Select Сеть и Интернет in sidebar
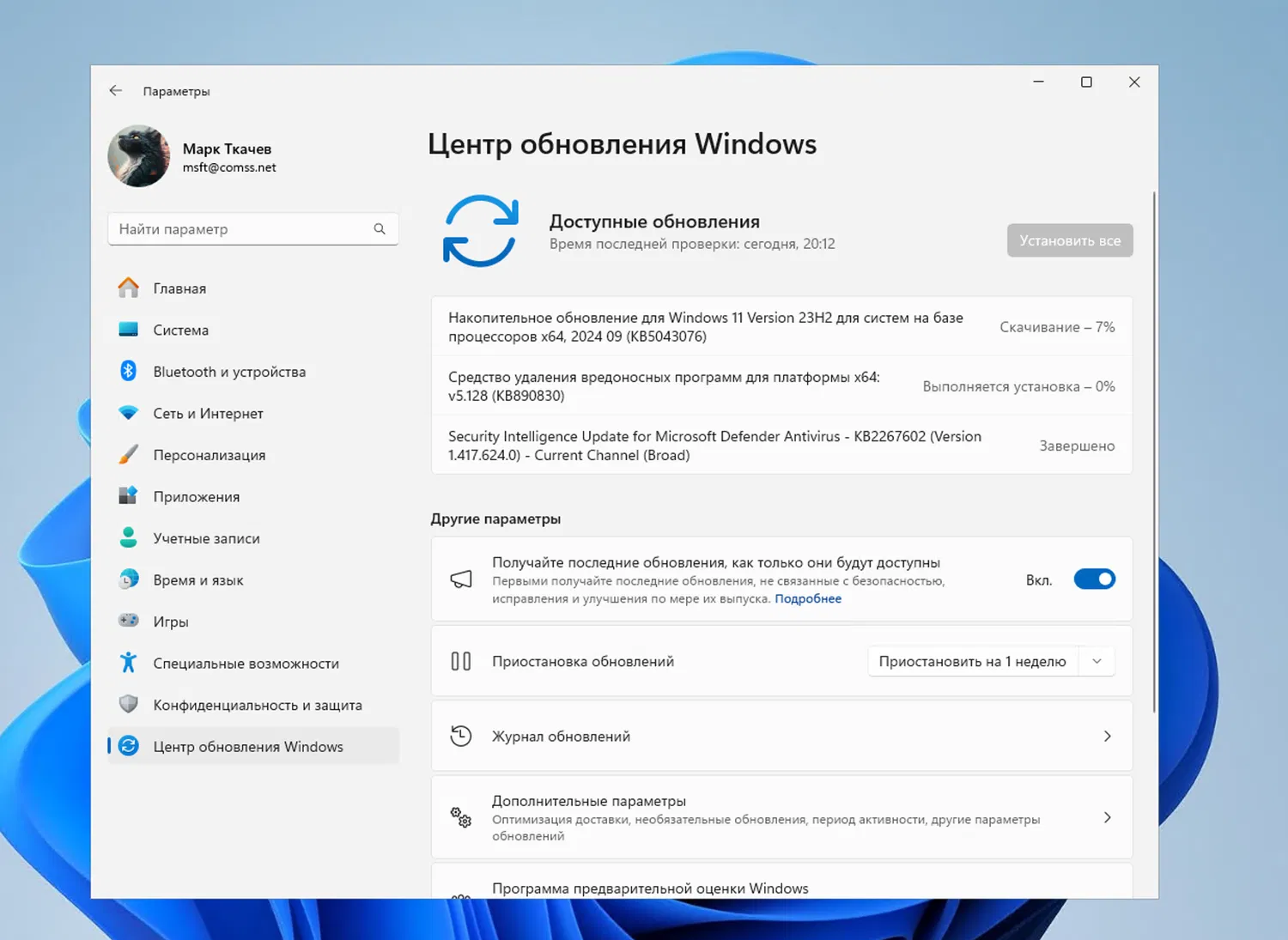This screenshot has width=1288, height=940. (x=253, y=413)
